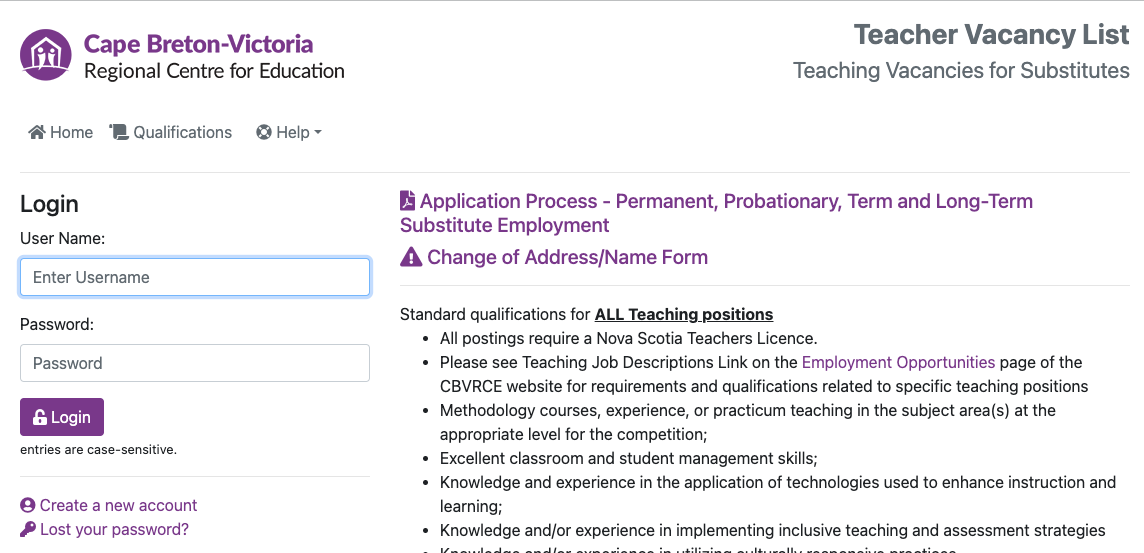
Task: Click the Qualifications scroll icon
Action: pos(119,132)
